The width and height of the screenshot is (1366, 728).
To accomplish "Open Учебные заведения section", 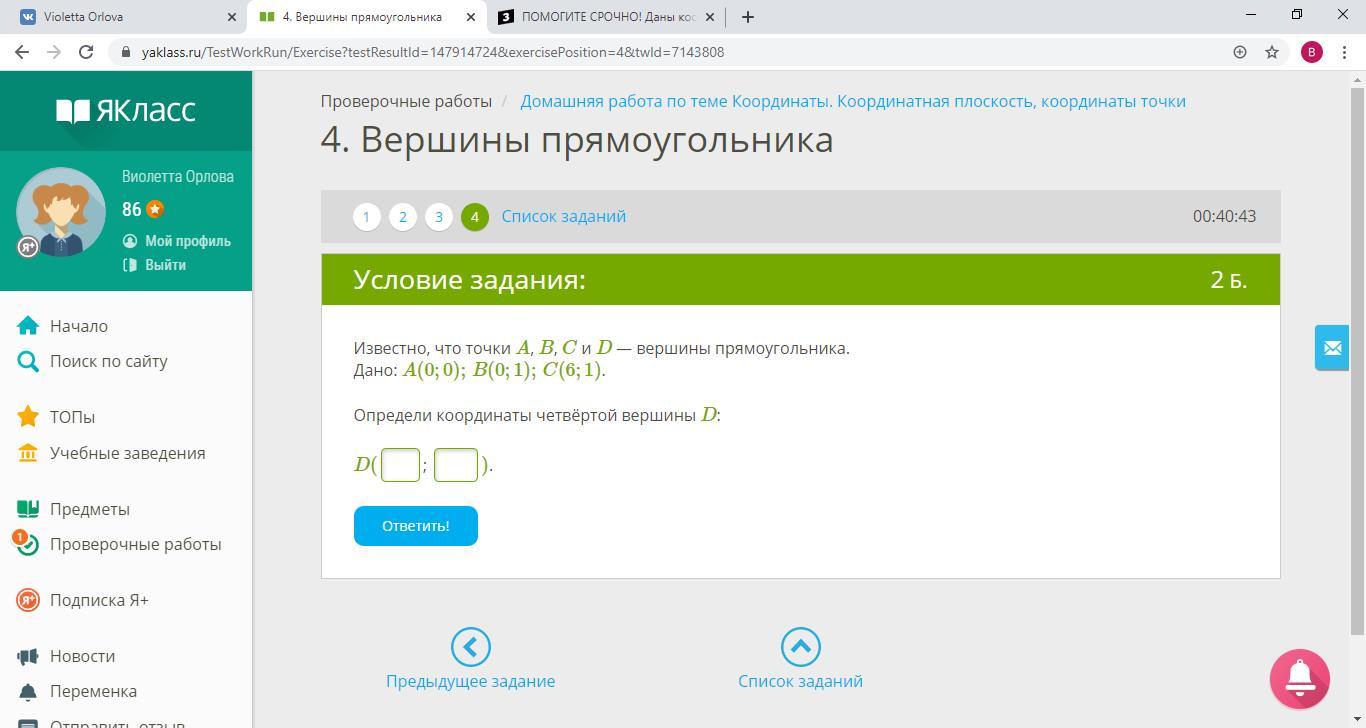I will coord(127,453).
